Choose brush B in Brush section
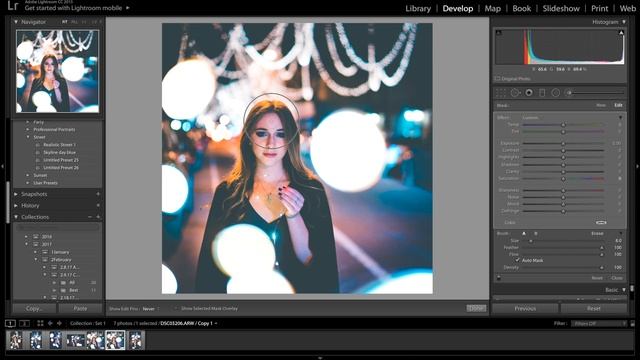Image resolution: width=640 pixels, height=360 pixels. point(536,233)
